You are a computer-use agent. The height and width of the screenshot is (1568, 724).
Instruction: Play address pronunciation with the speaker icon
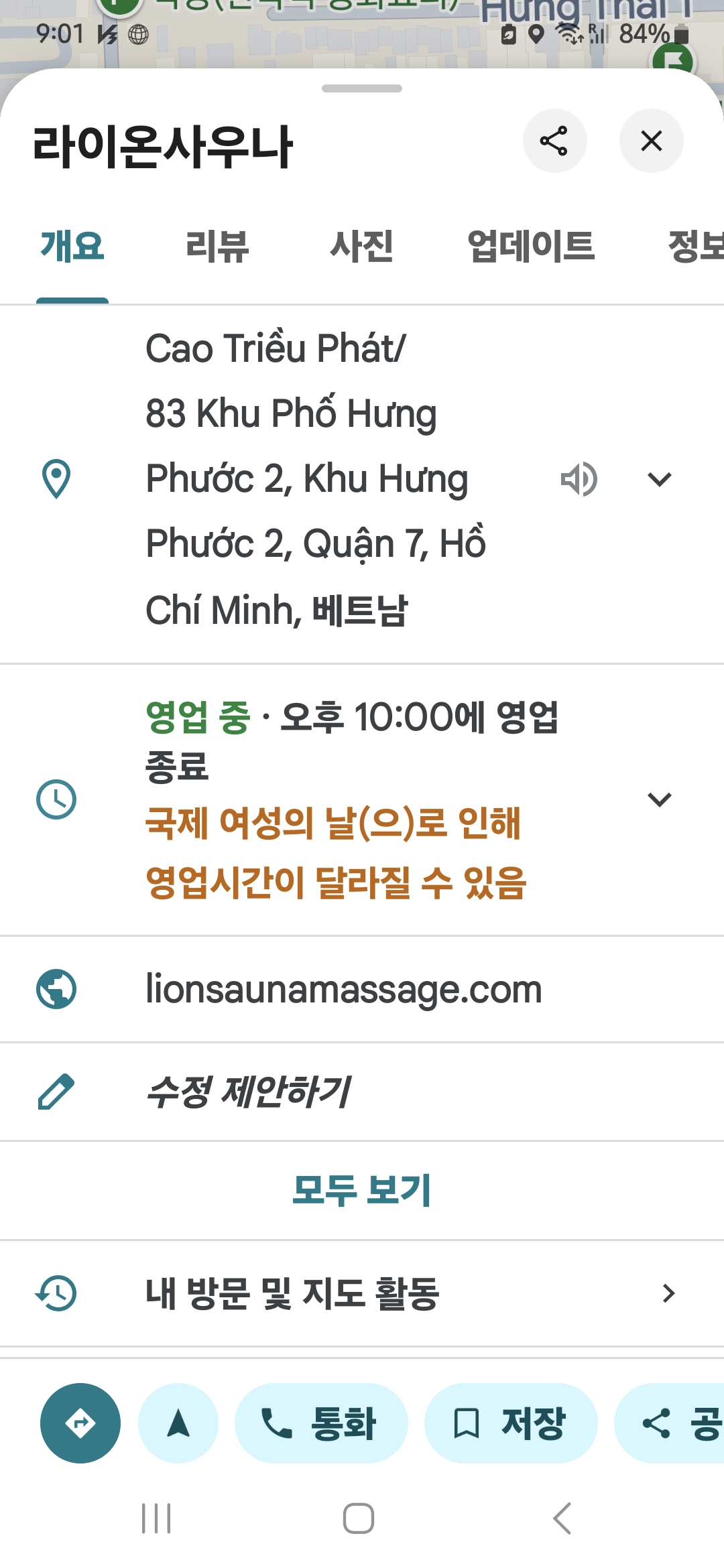pyautogui.click(x=579, y=479)
